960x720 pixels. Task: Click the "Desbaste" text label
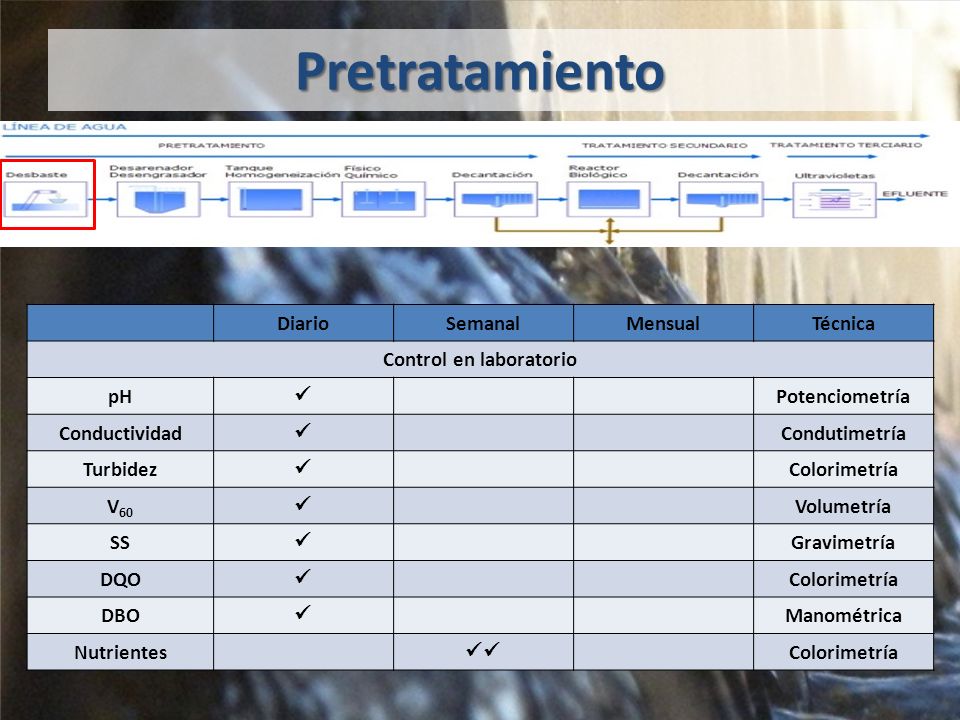[36, 174]
